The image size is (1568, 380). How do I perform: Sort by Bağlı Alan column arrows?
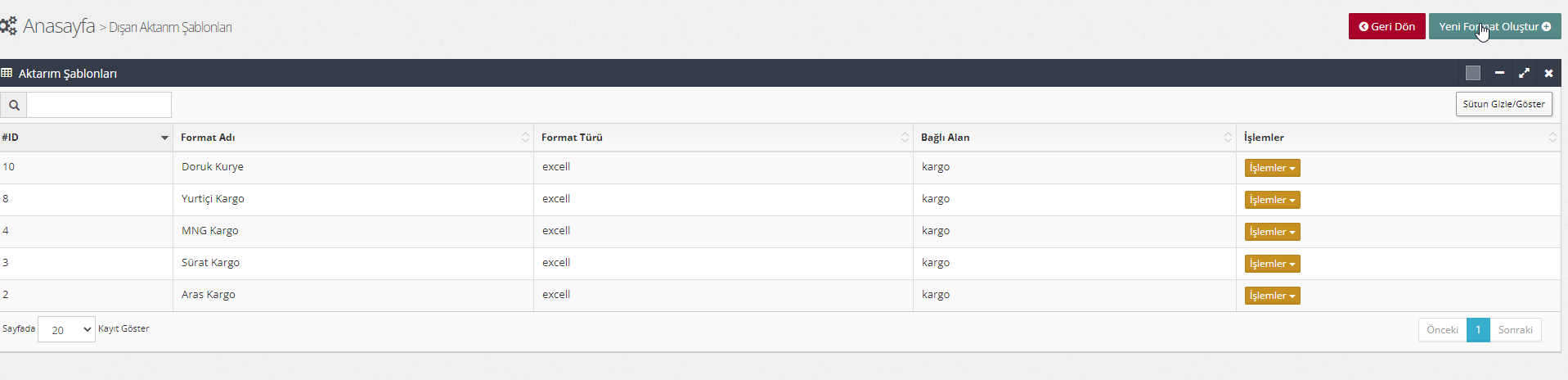pos(1228,138)
